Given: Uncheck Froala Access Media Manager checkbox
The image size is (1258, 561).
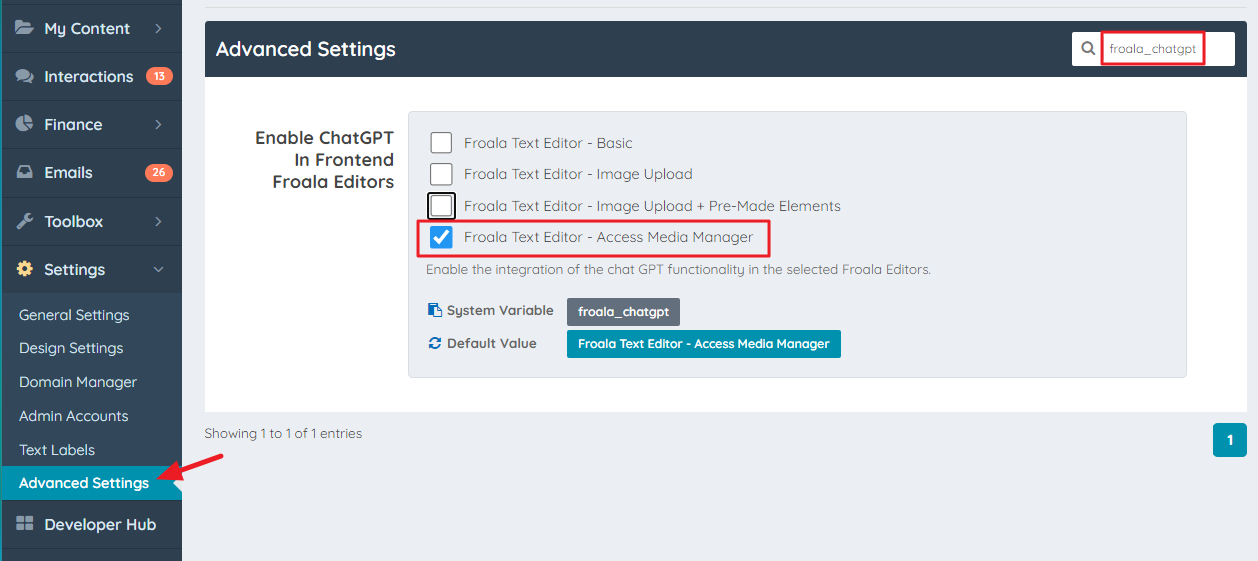Looking at the screenshot, I should 441,237.
